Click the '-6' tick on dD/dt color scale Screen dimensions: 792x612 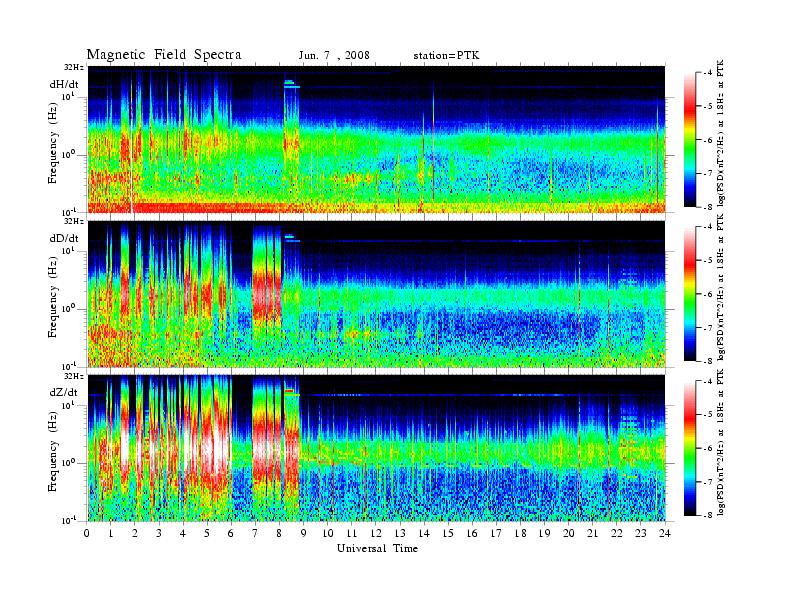[706, 294]
